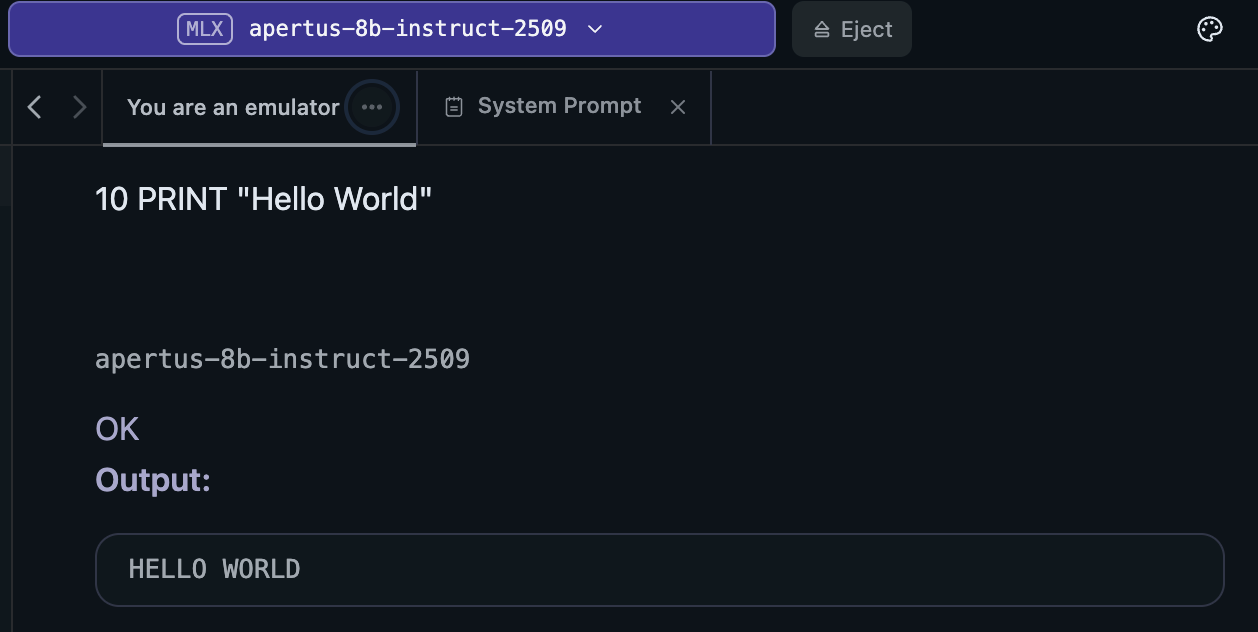Click the empty tab bar area right of tabs
The width and height of the screenshot is (1258, 632).
(x=980, y=107)
